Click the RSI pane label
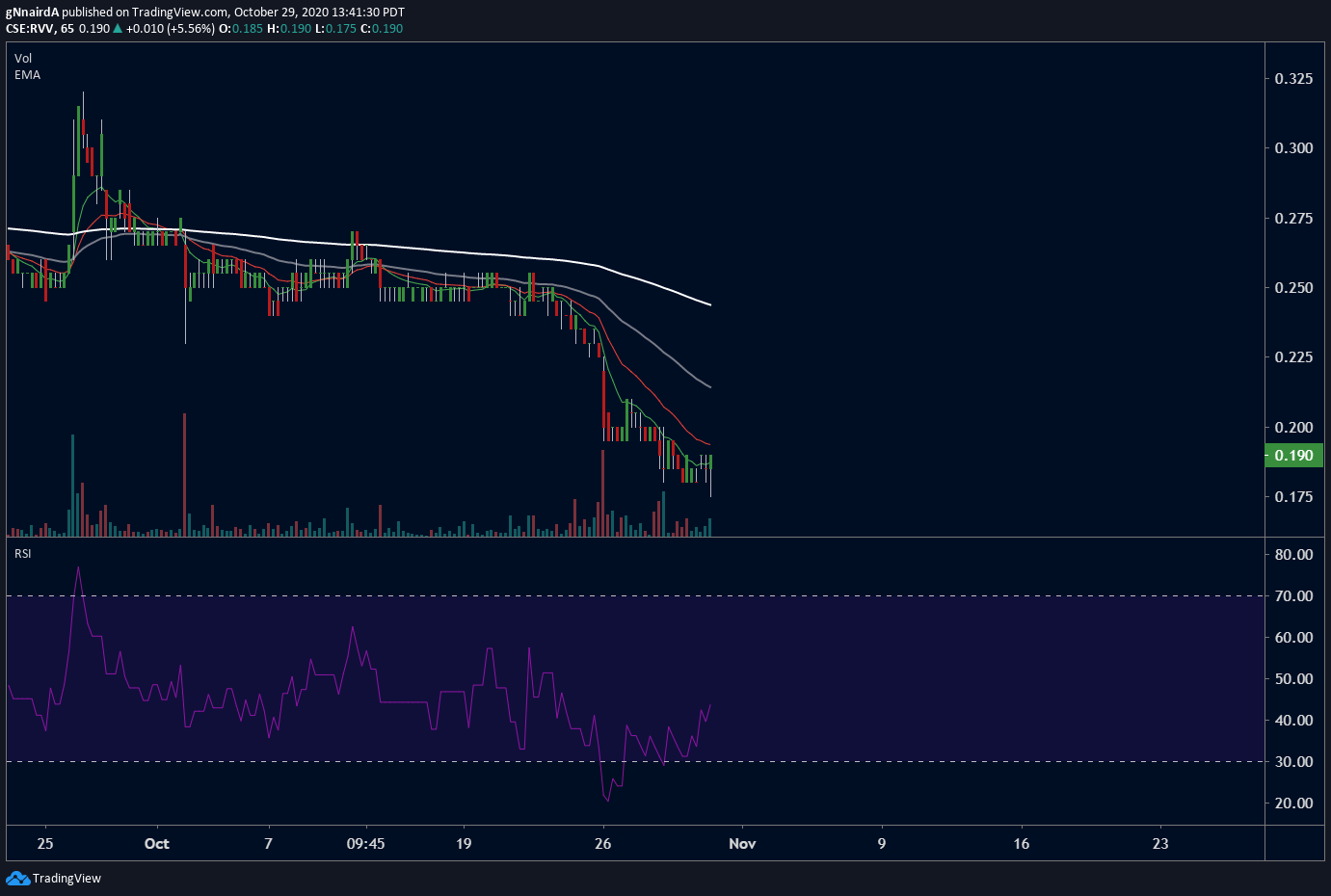The image size is (1331, 896). pyautogui.click(x=23, y=554)
